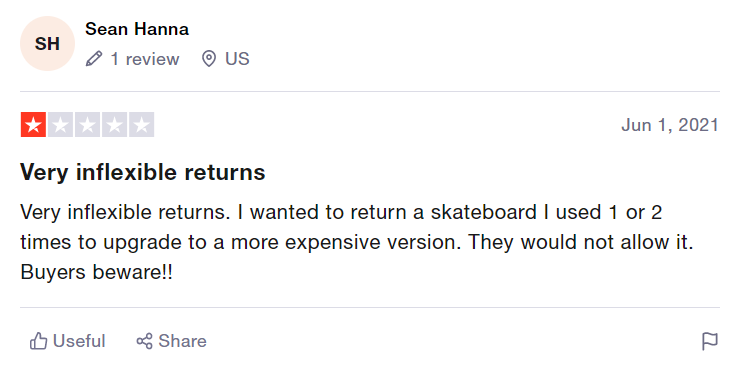The width and height of the screenshot is (741, 373).
Task: Click the fifth grey star
Action: pos(142,125)
